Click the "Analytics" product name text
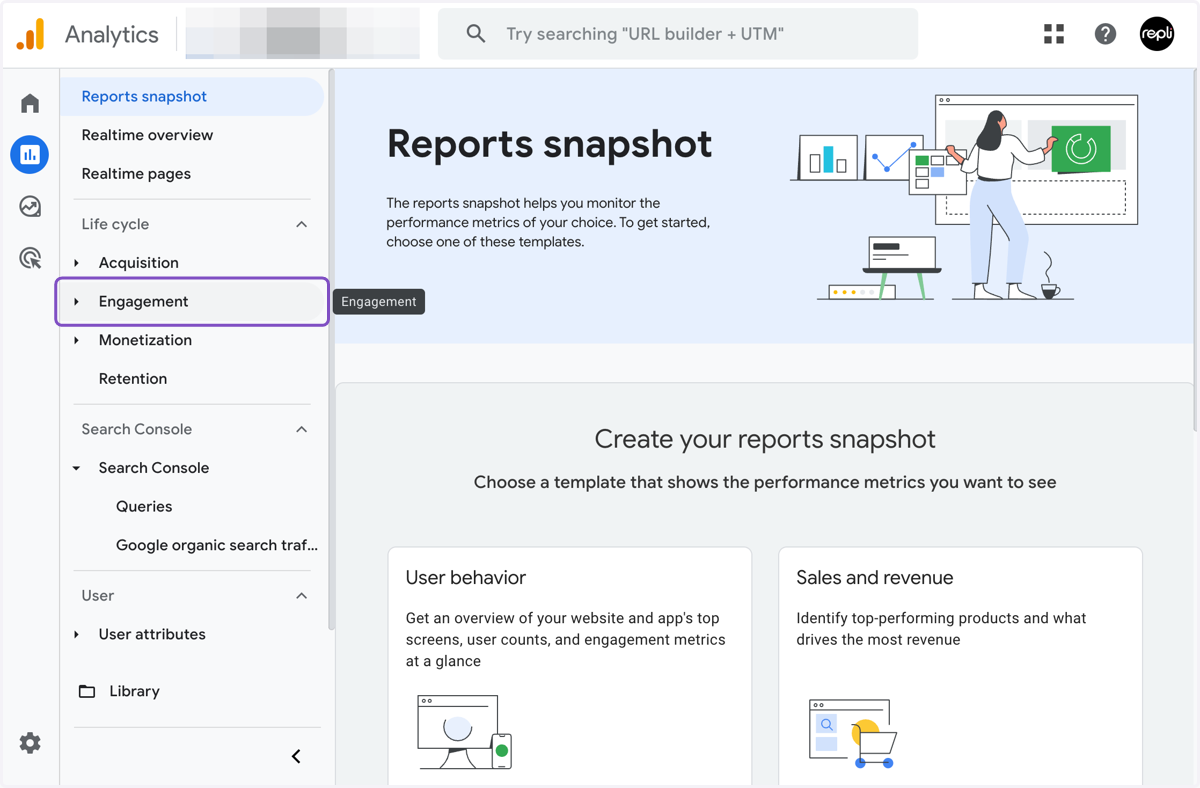 point(112,34)
